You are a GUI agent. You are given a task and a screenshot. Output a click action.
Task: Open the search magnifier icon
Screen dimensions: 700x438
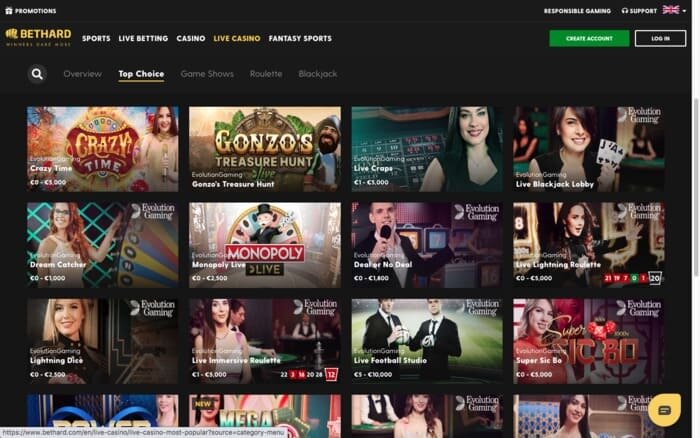(x=37, y=74)
